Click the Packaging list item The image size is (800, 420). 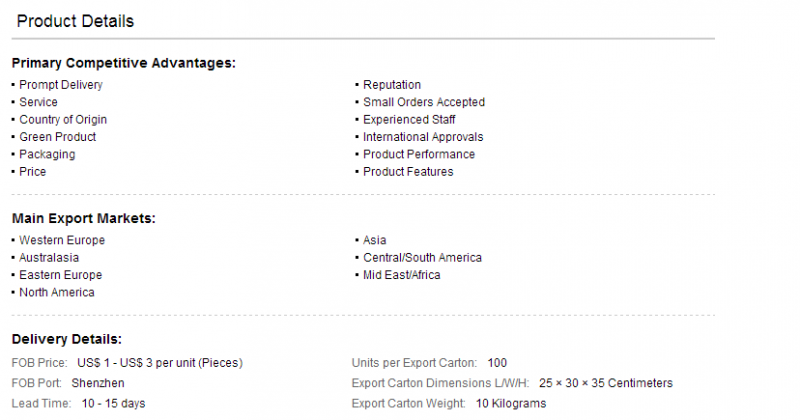47,154
